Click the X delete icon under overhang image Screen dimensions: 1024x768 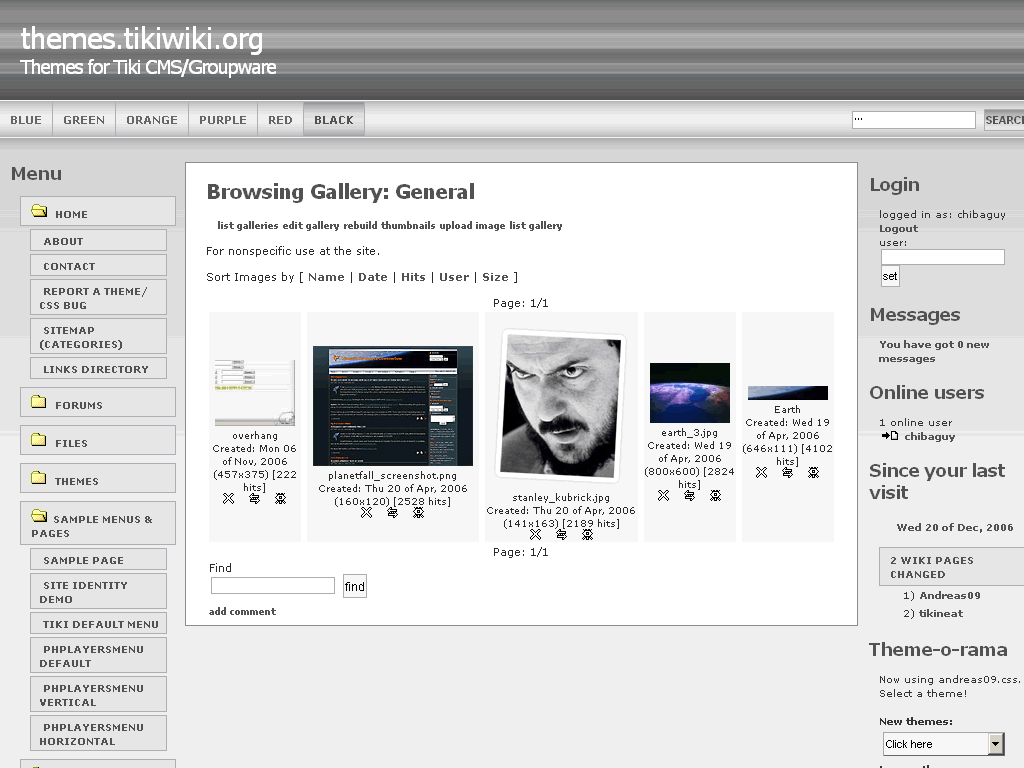click(229, 498)
